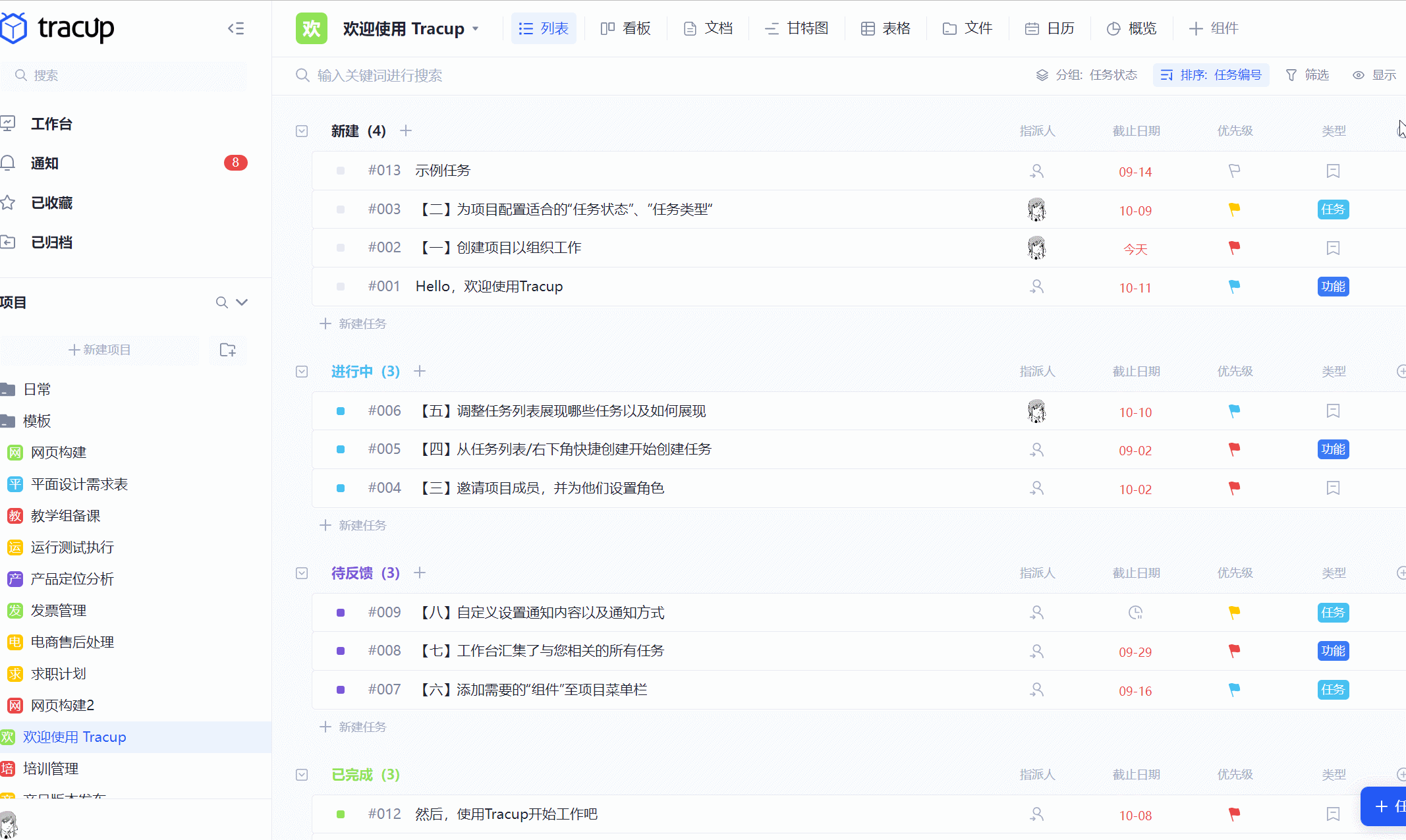The image size is (1406, 840).
Task: Switch to the 看板 tab
Action: click(x=626, y=28)
